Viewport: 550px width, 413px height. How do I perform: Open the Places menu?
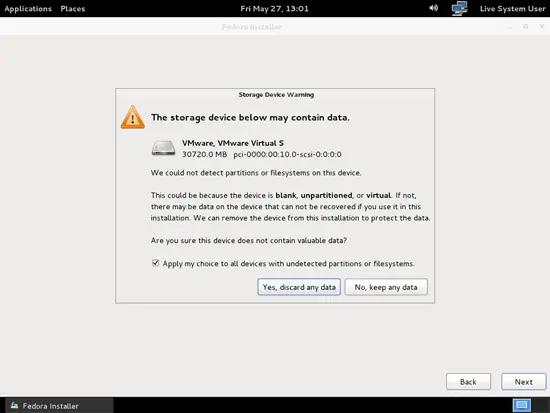coord(73,9)
